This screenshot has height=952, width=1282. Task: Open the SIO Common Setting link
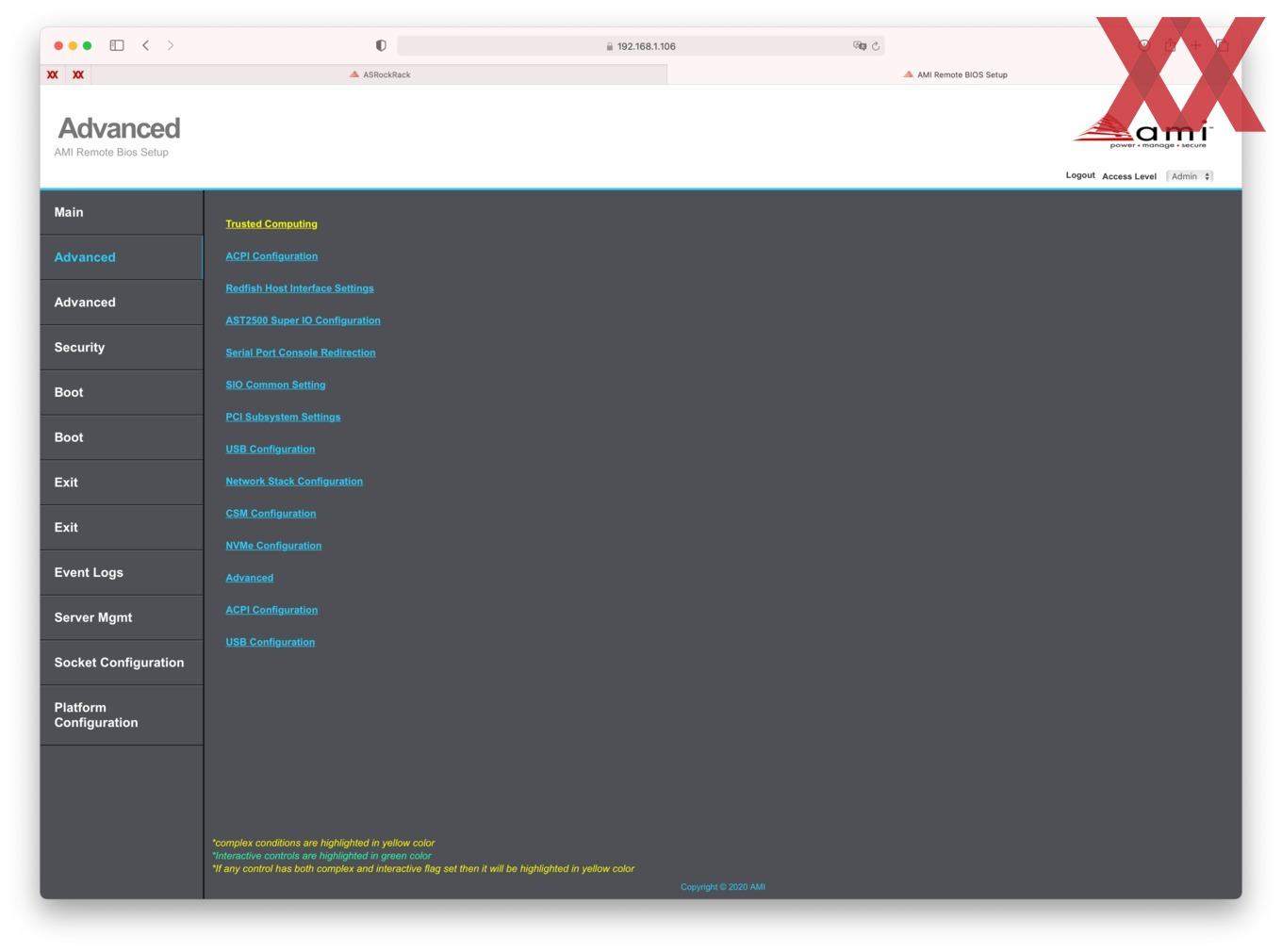(x=275, y=385)
